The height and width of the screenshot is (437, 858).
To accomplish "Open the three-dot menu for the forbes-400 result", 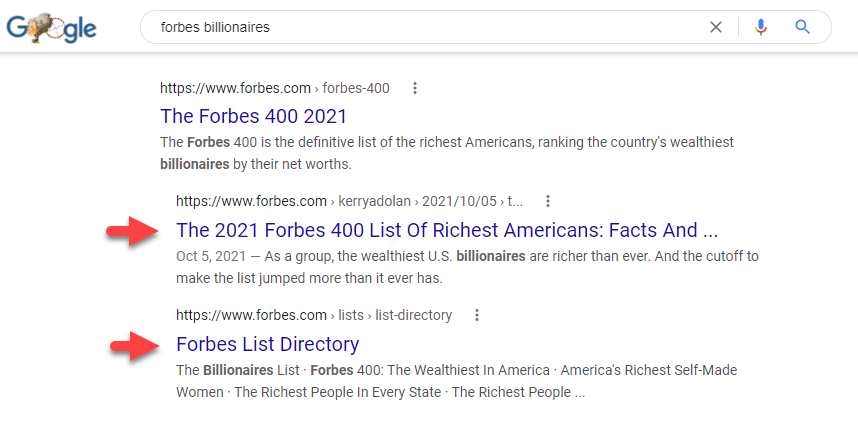I will (x=415, y=88).
